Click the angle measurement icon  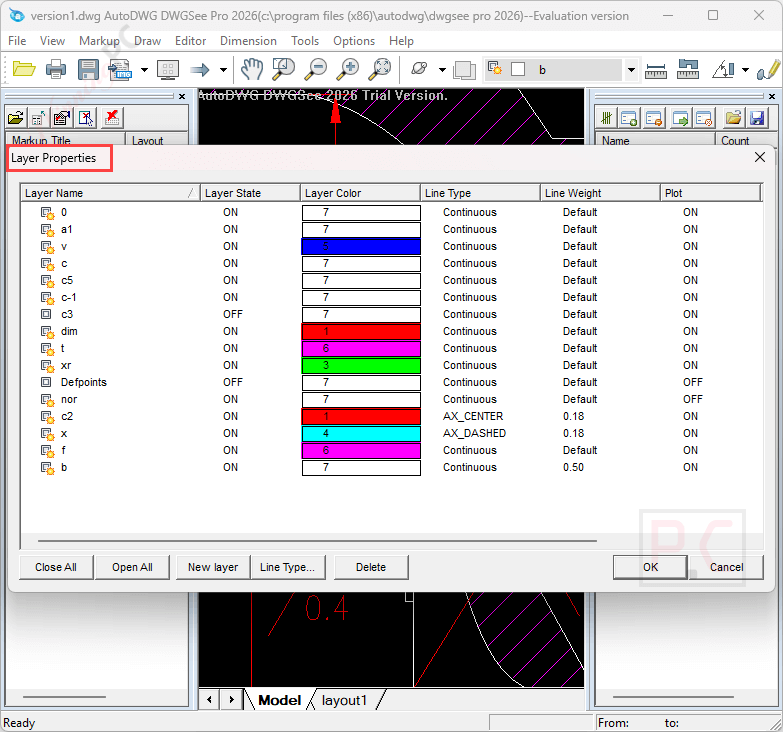point(723,69)
